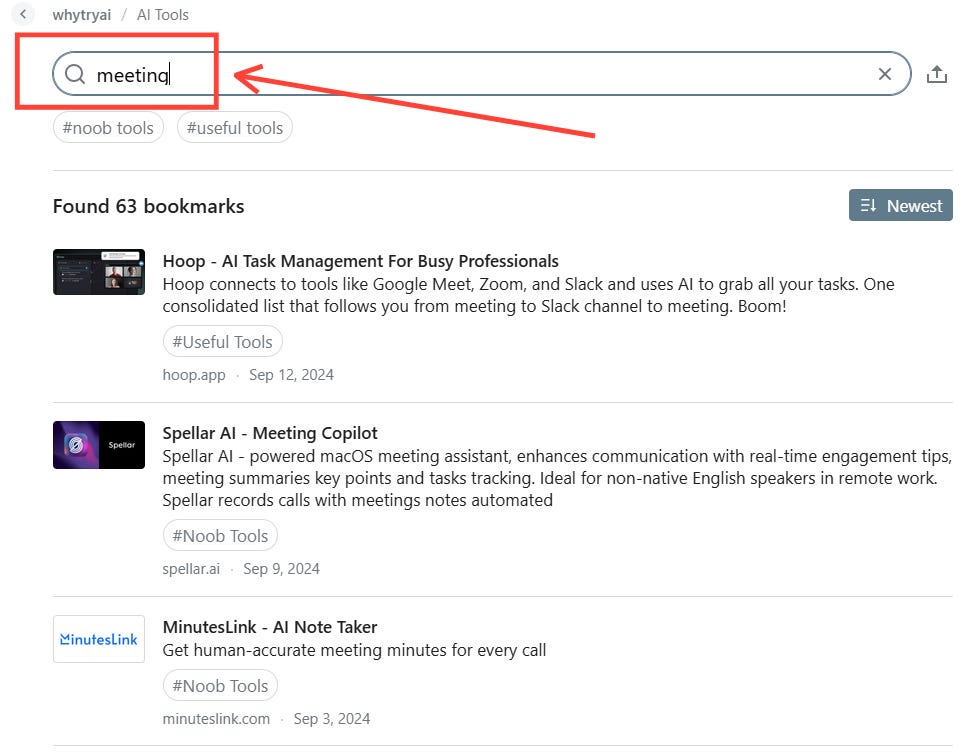Open the AI Tools breadcrumb
The width and height of the screenshot is (973, 756).
click(163, 14)
